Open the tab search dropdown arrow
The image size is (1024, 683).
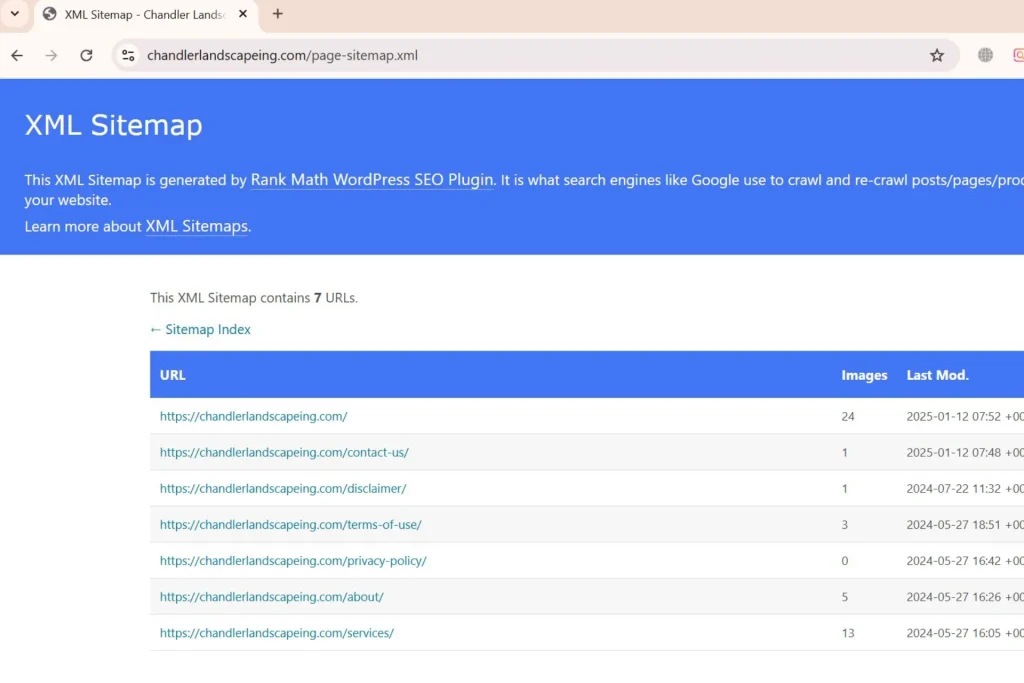click(13, 15)
